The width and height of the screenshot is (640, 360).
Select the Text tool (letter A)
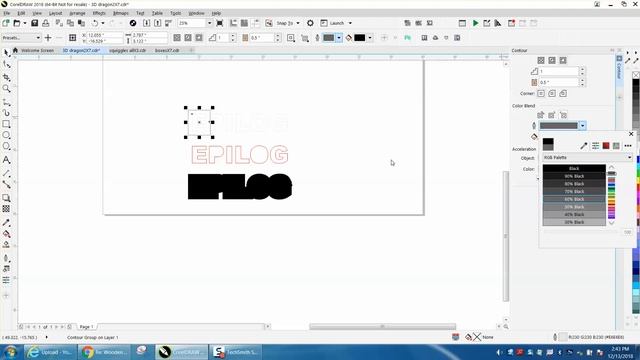[7, 160]
